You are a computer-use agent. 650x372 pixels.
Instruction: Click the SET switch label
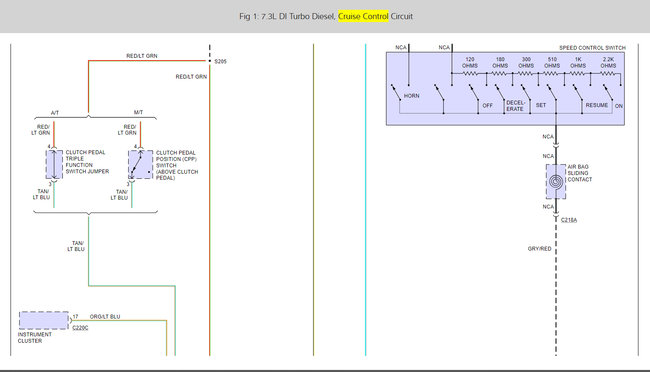(541, 105)
